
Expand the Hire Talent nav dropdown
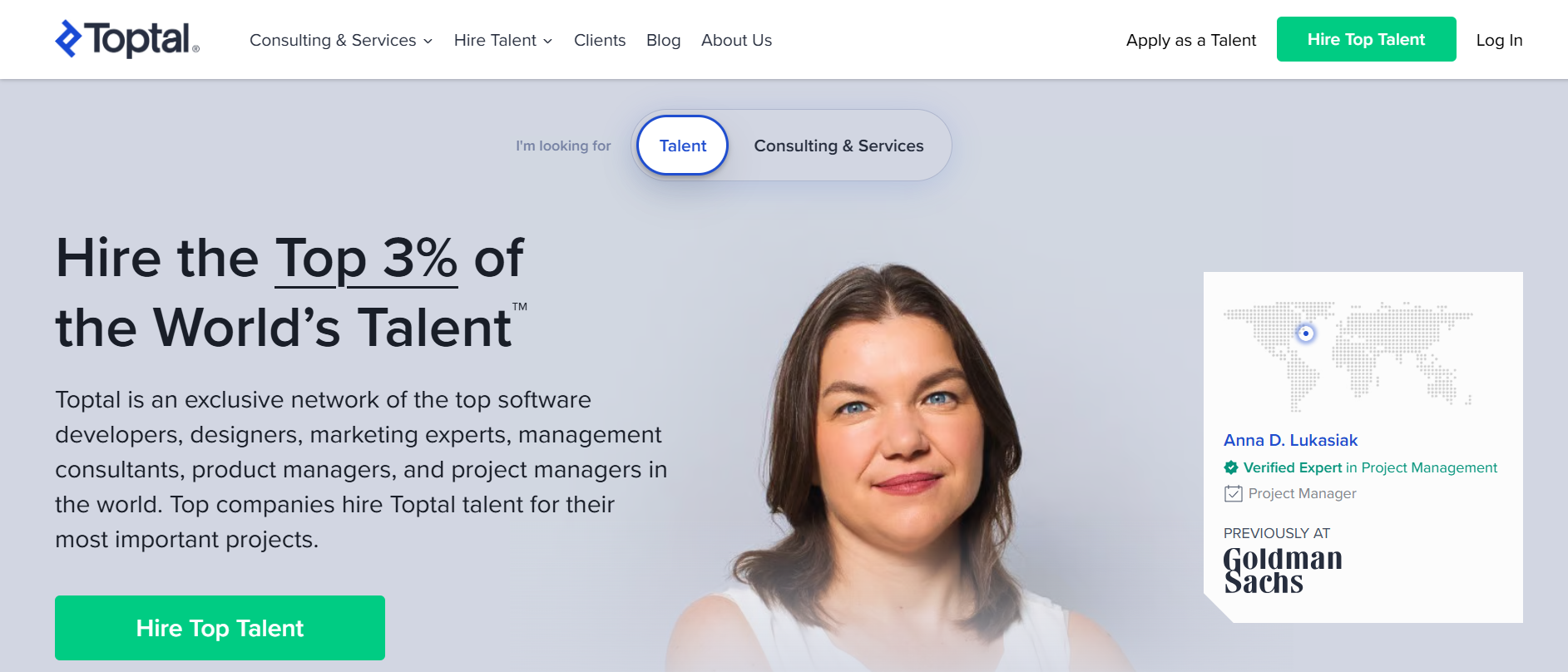(x=503, y=40)
